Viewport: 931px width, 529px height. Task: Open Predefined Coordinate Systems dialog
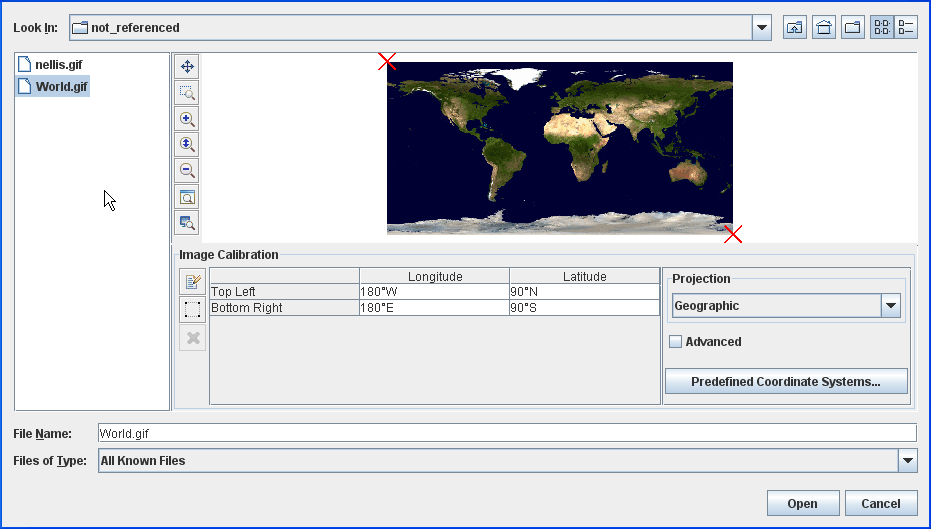tap(785, 382)
